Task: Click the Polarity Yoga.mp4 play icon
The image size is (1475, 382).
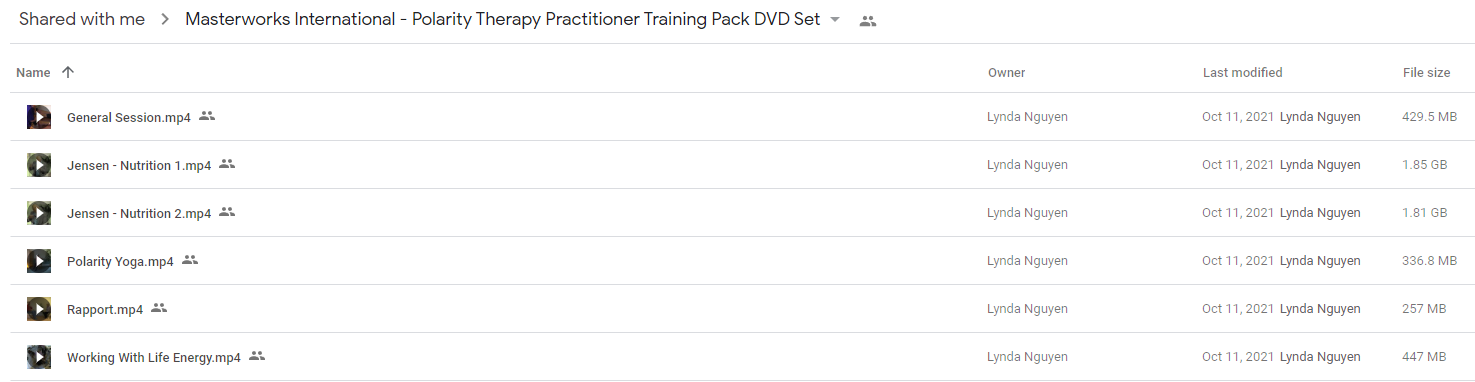Action: [39, 261]
